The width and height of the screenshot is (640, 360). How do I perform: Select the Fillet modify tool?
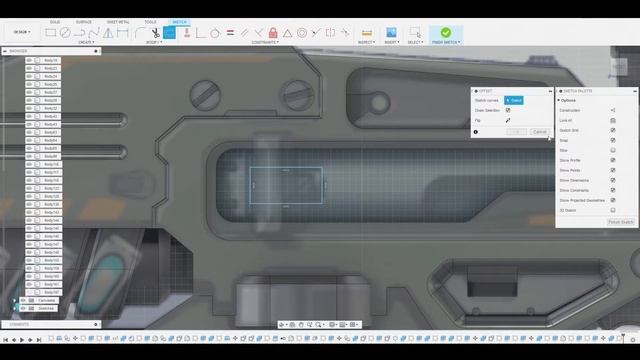[x=140, y=33]
